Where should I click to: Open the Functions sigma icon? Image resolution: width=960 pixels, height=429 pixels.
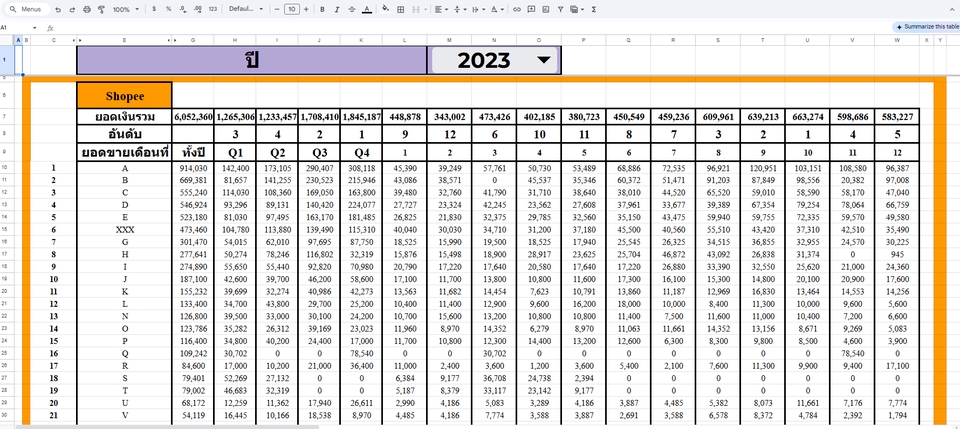point(594,9)
